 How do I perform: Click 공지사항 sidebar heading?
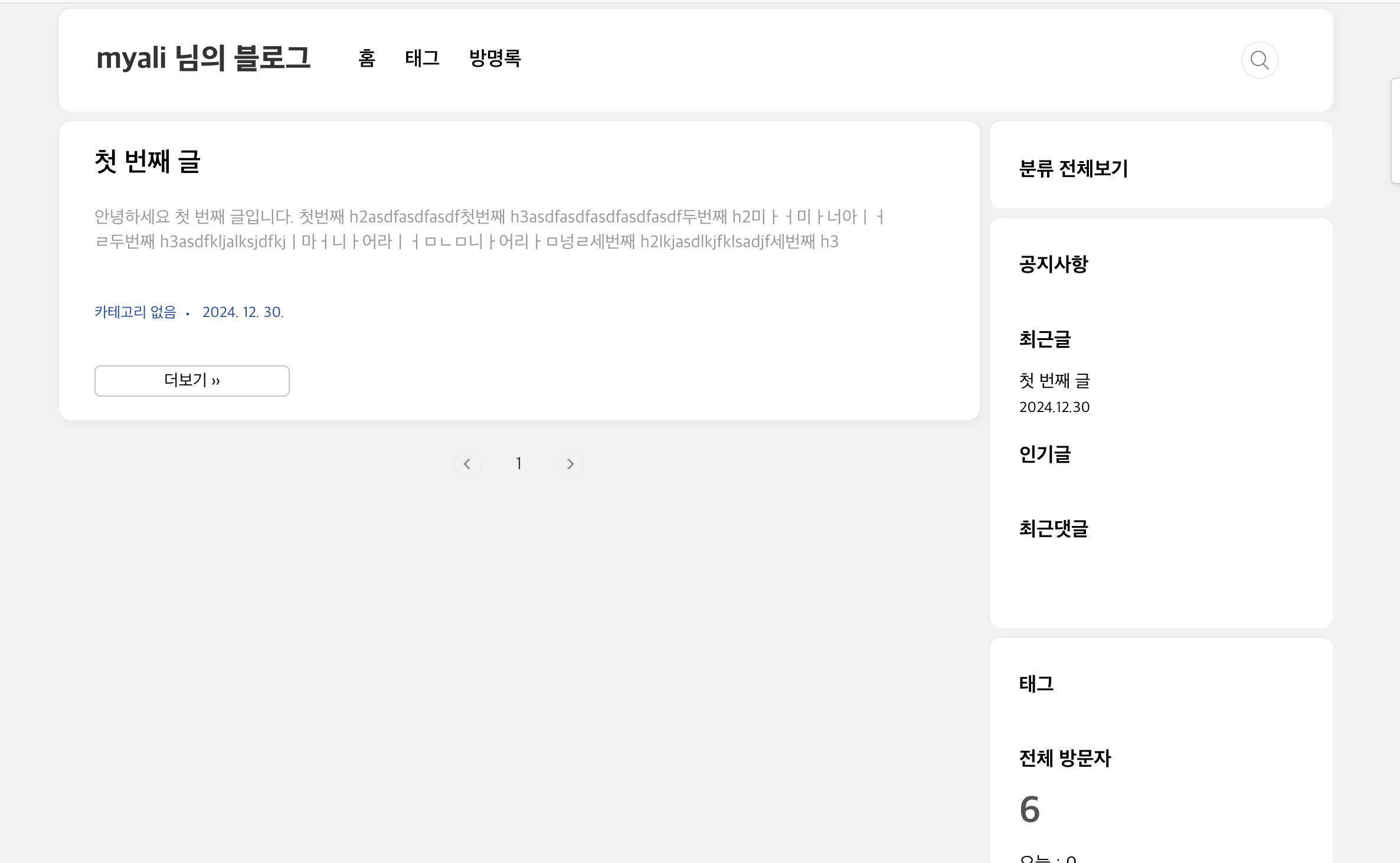tap(1053, 264)
